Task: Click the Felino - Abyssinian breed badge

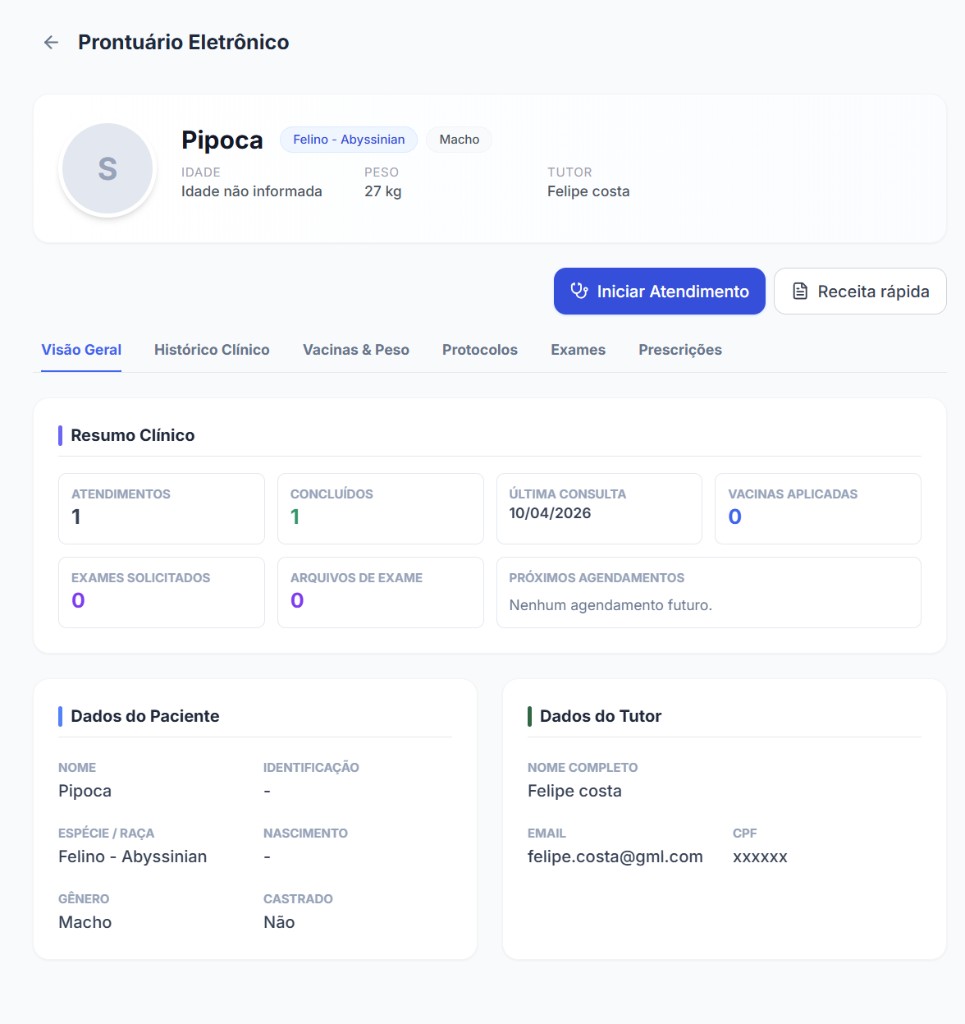Action: [x=348, y=139]
